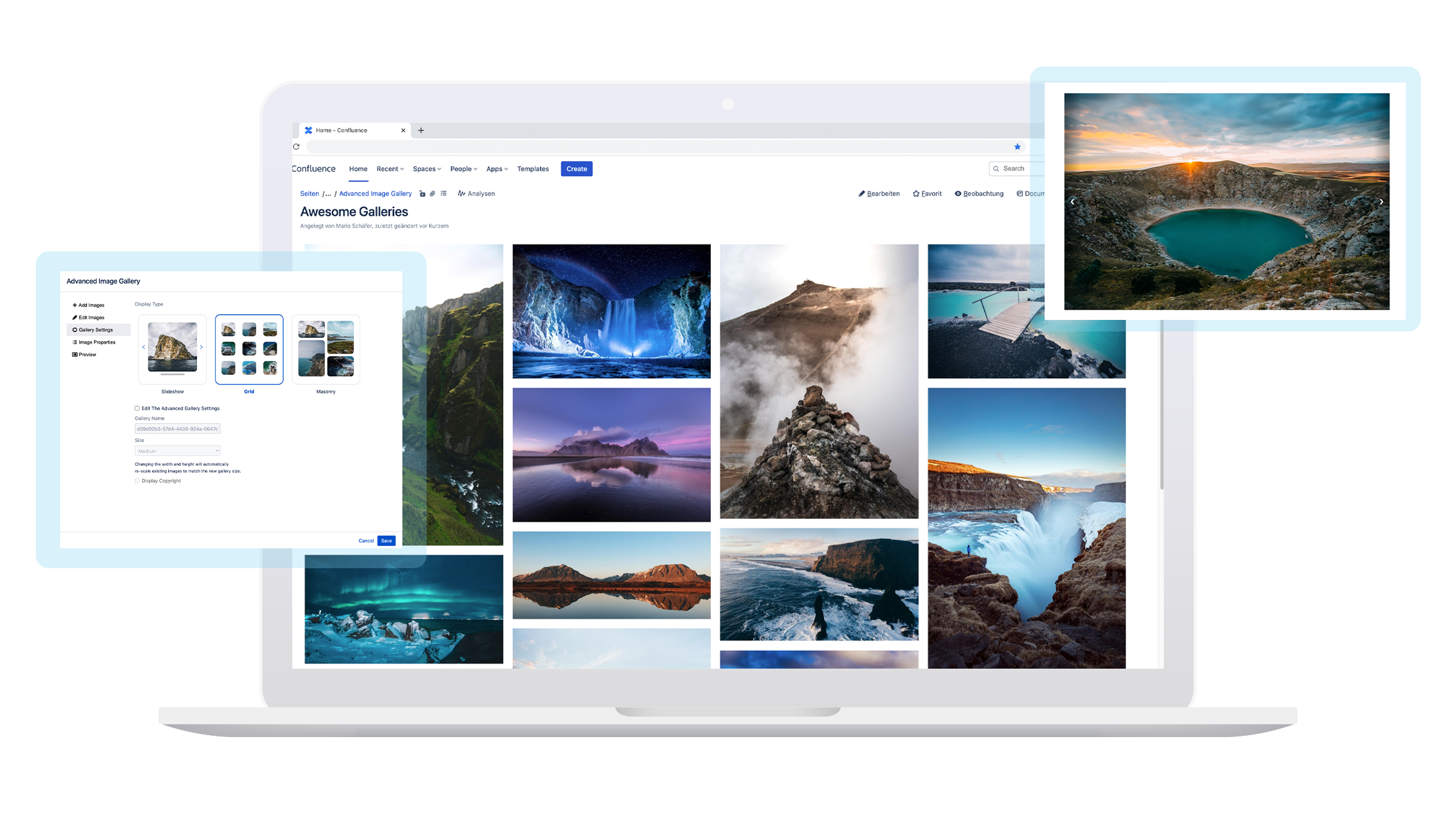Select Templates in the Confluence navigation
The height and width of the screenshot is (819, 1456).
(533, 169)
